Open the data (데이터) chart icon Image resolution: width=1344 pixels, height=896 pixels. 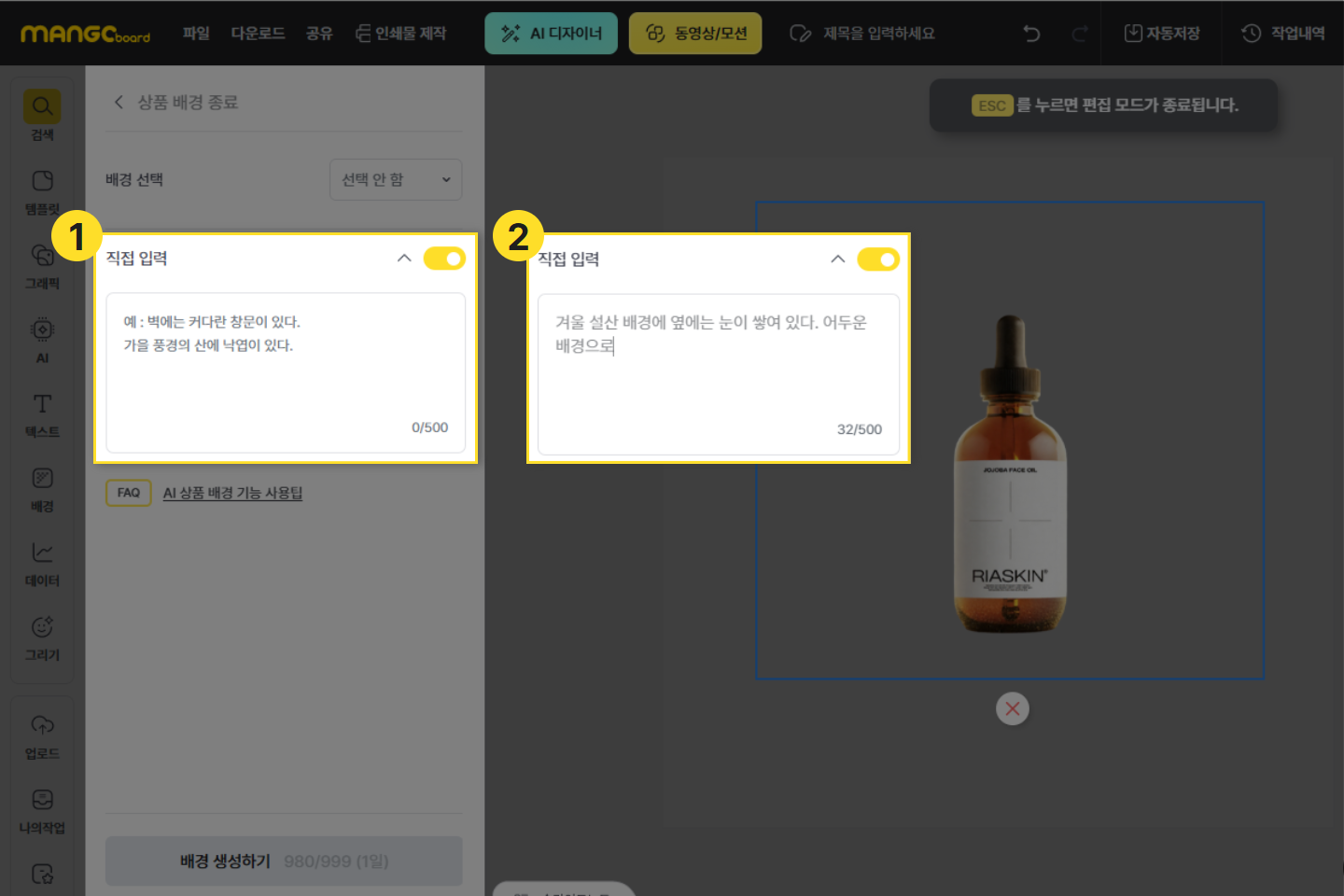point(42,553)
